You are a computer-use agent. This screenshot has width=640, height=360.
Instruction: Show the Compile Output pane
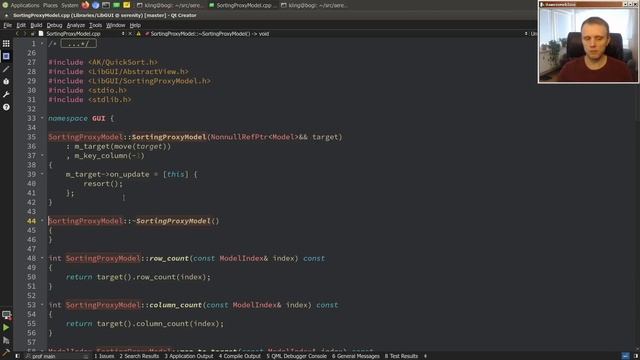coord(240,356)
